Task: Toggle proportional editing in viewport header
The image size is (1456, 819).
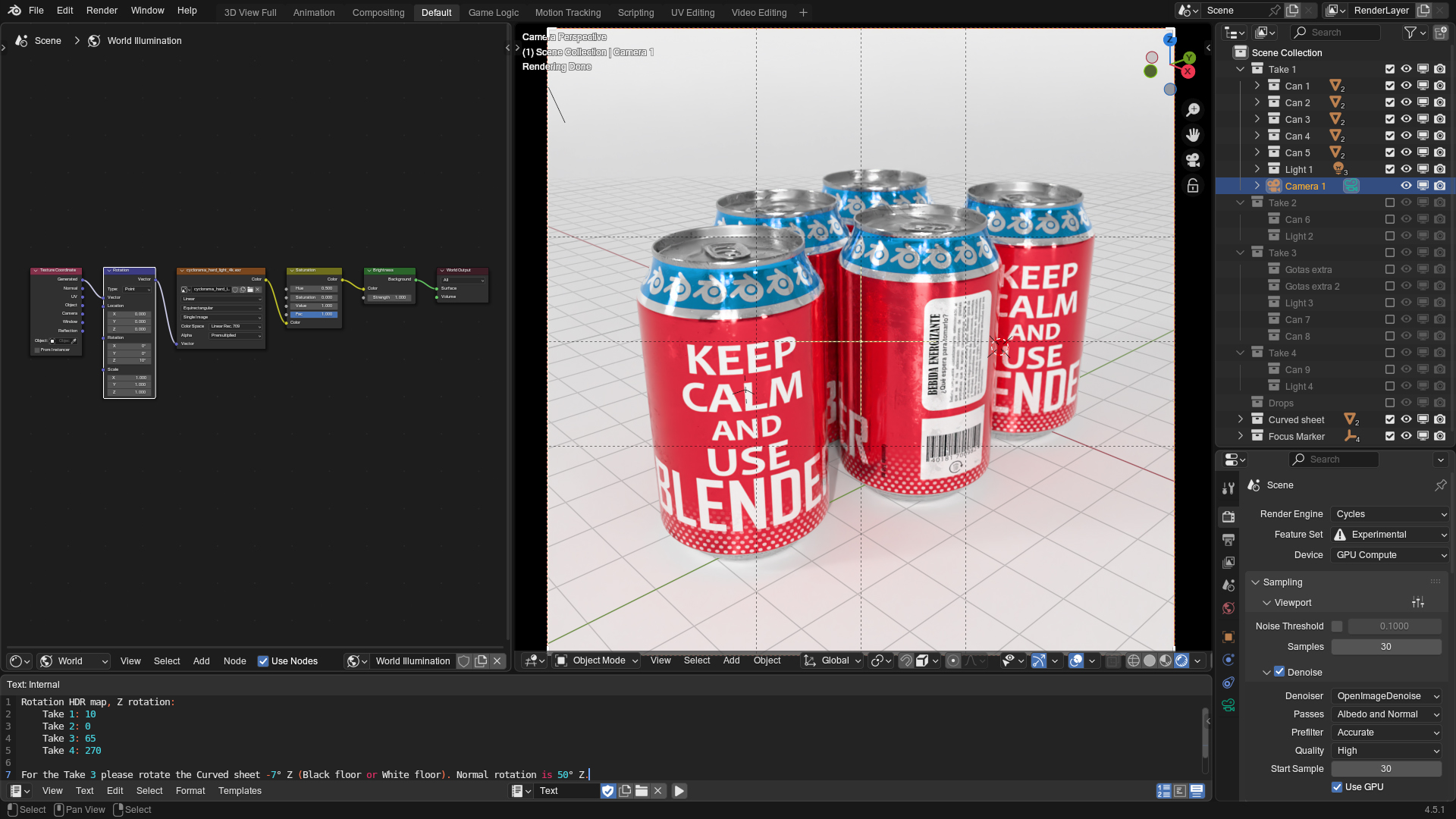Action: 953,661
